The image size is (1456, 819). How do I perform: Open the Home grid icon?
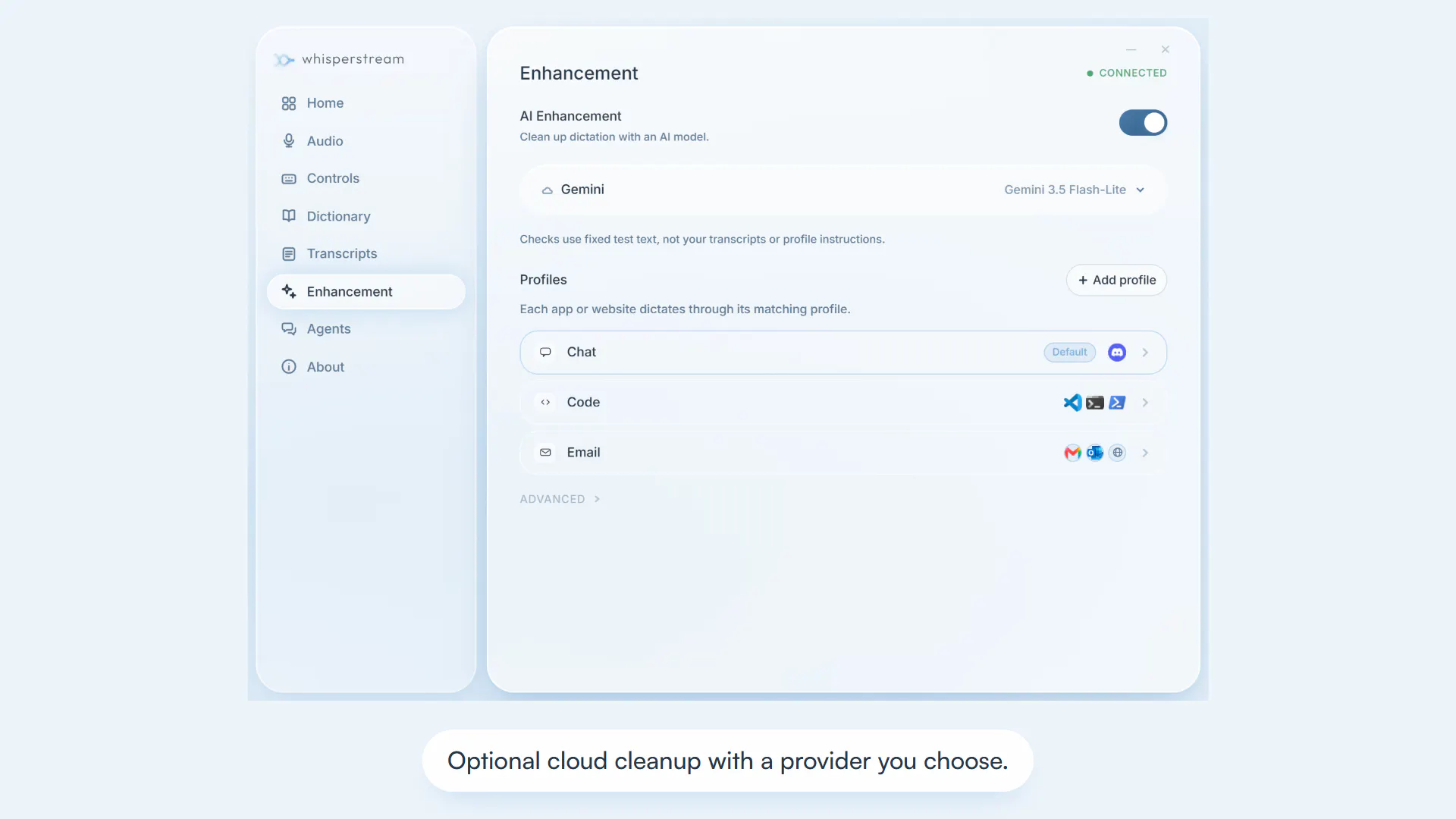pyautogui.click(x=289, y=103)
